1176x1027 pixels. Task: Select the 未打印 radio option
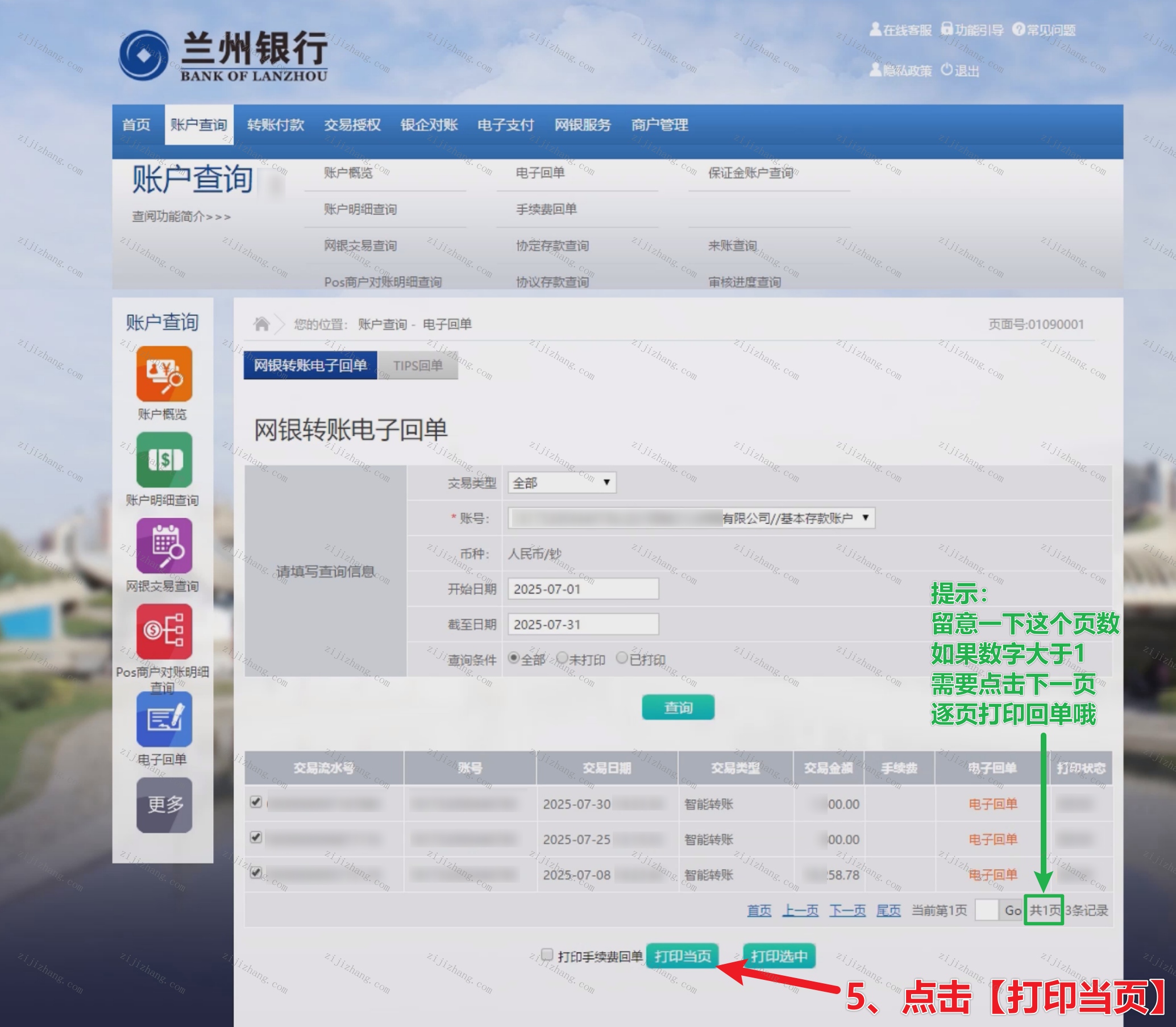point(562,658)
